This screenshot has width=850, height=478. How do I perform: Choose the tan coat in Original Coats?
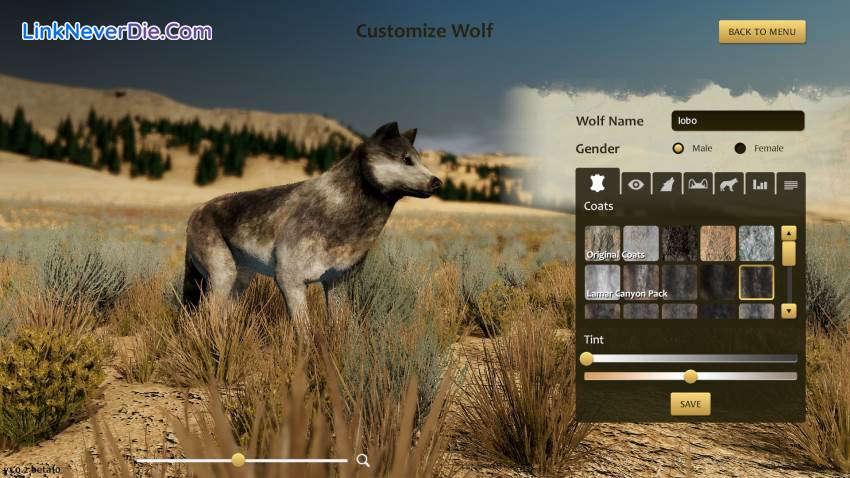718,243
